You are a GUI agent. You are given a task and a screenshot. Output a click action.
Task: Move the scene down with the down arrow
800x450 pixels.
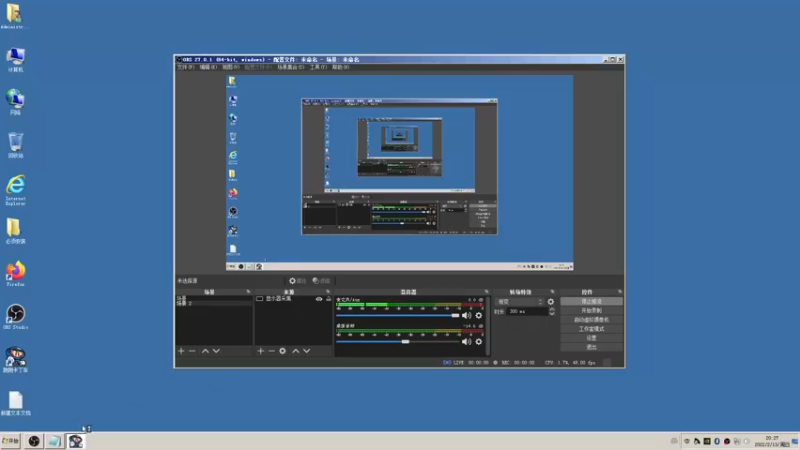pyautogui.click(x=216, y=351)
